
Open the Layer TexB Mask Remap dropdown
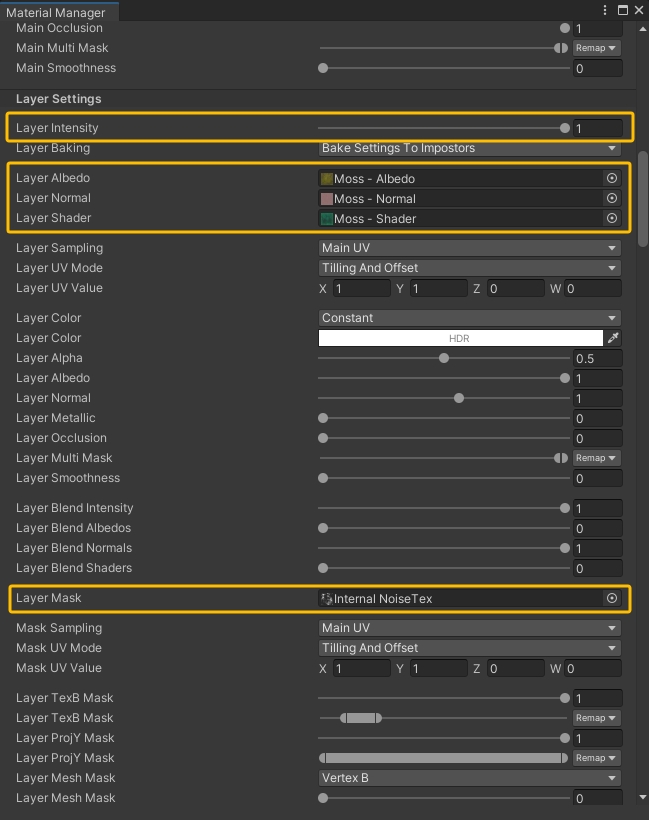point(597,718)
